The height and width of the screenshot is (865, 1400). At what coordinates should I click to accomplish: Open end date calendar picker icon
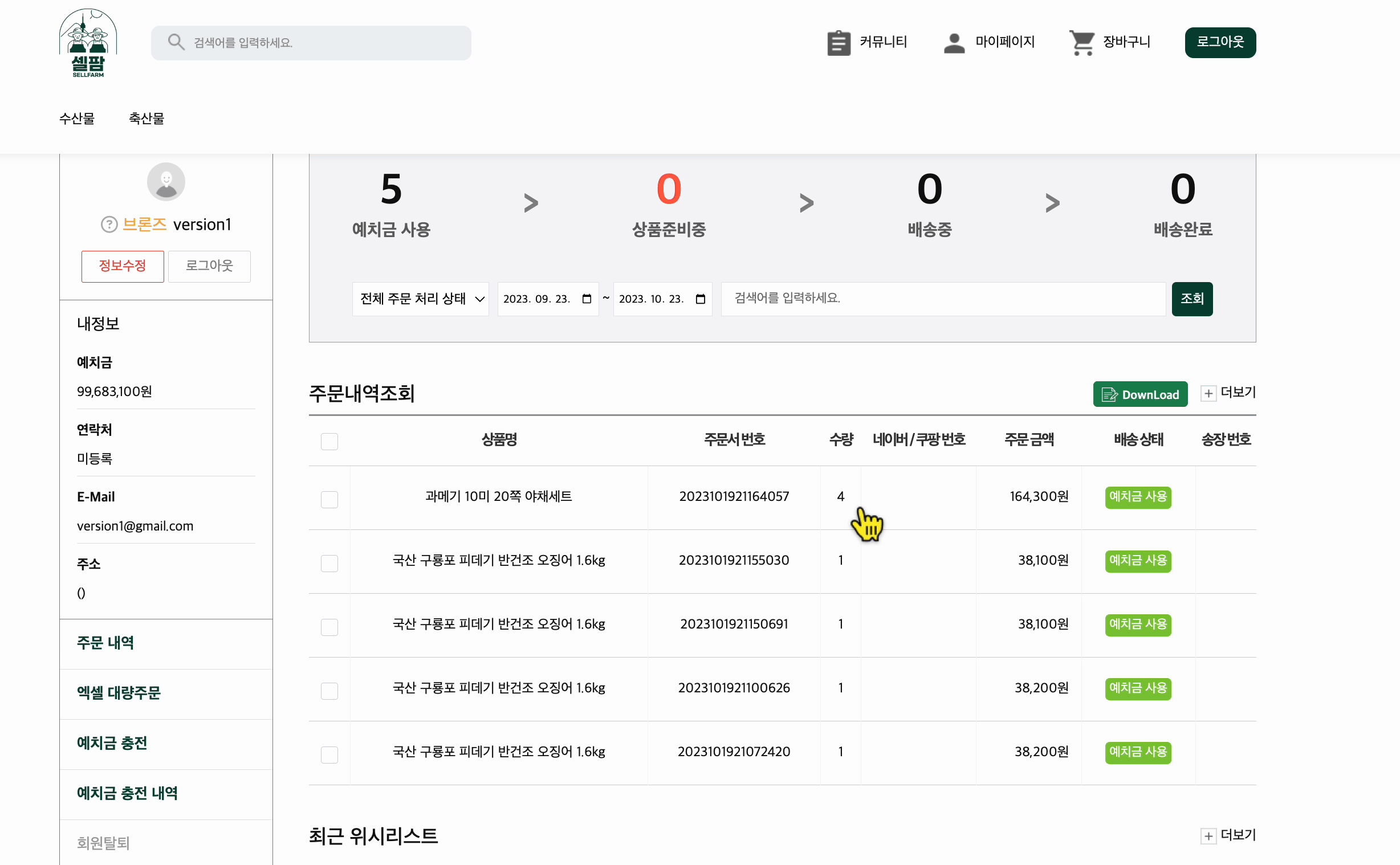pyautogui.click(x=701, y=299)
